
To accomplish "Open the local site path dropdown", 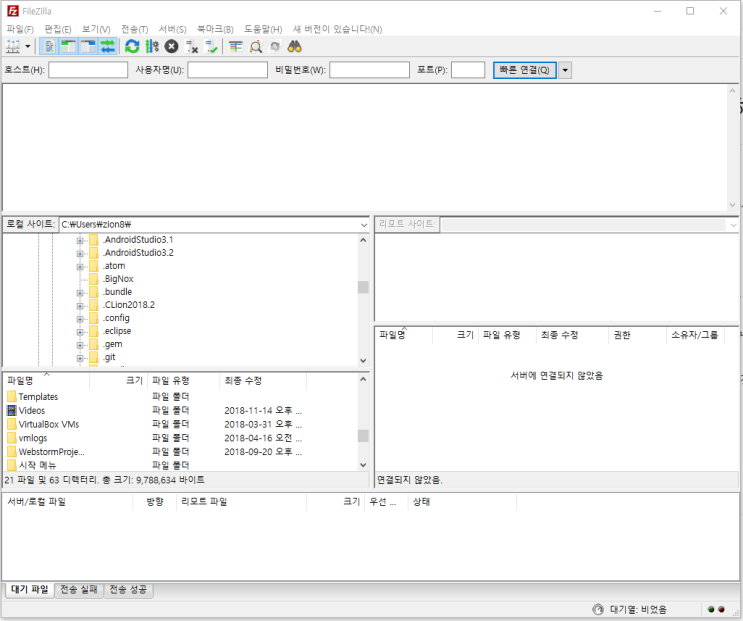I will point(364,225).
